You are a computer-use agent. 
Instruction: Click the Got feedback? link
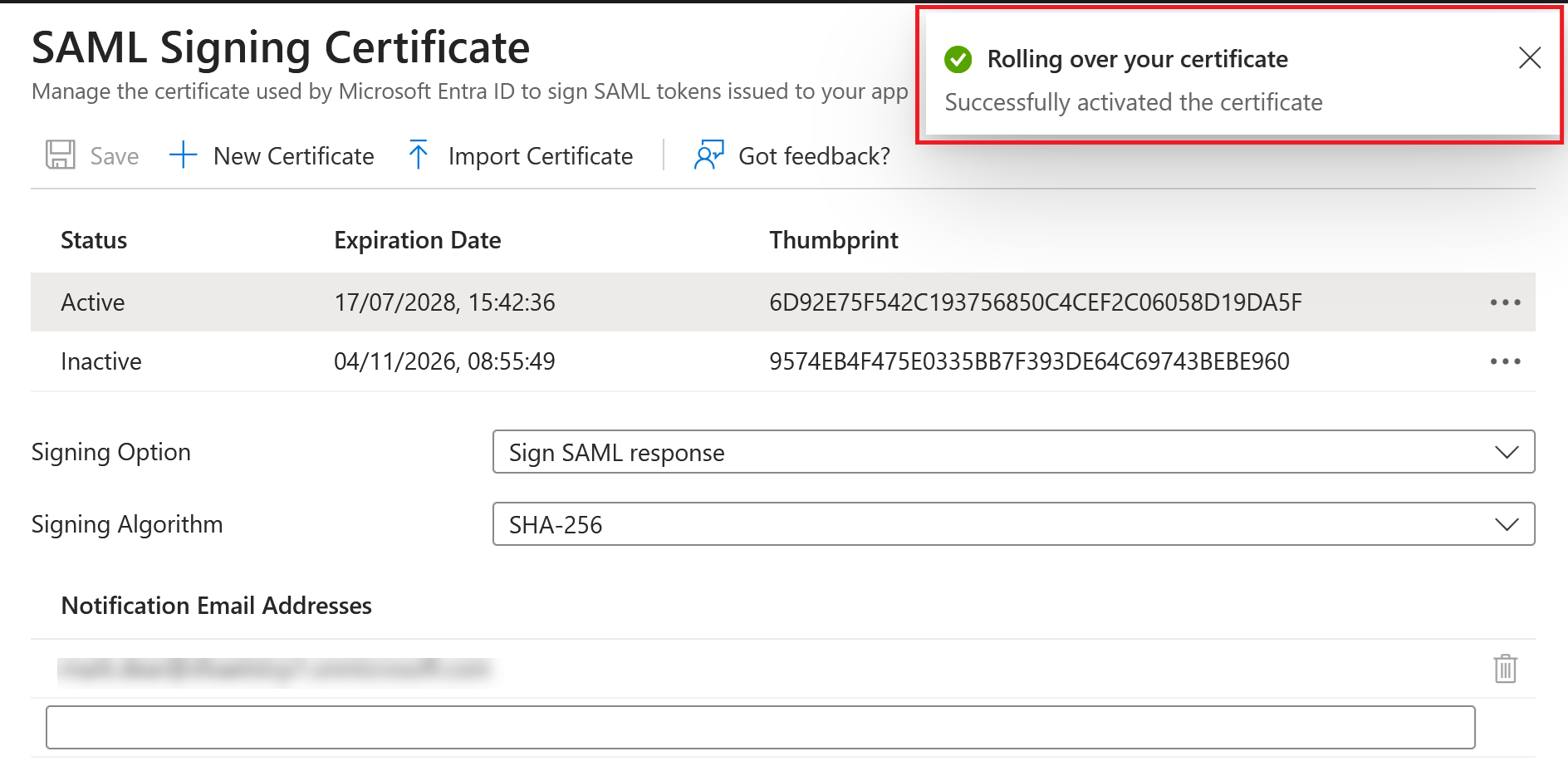(814, 155)
